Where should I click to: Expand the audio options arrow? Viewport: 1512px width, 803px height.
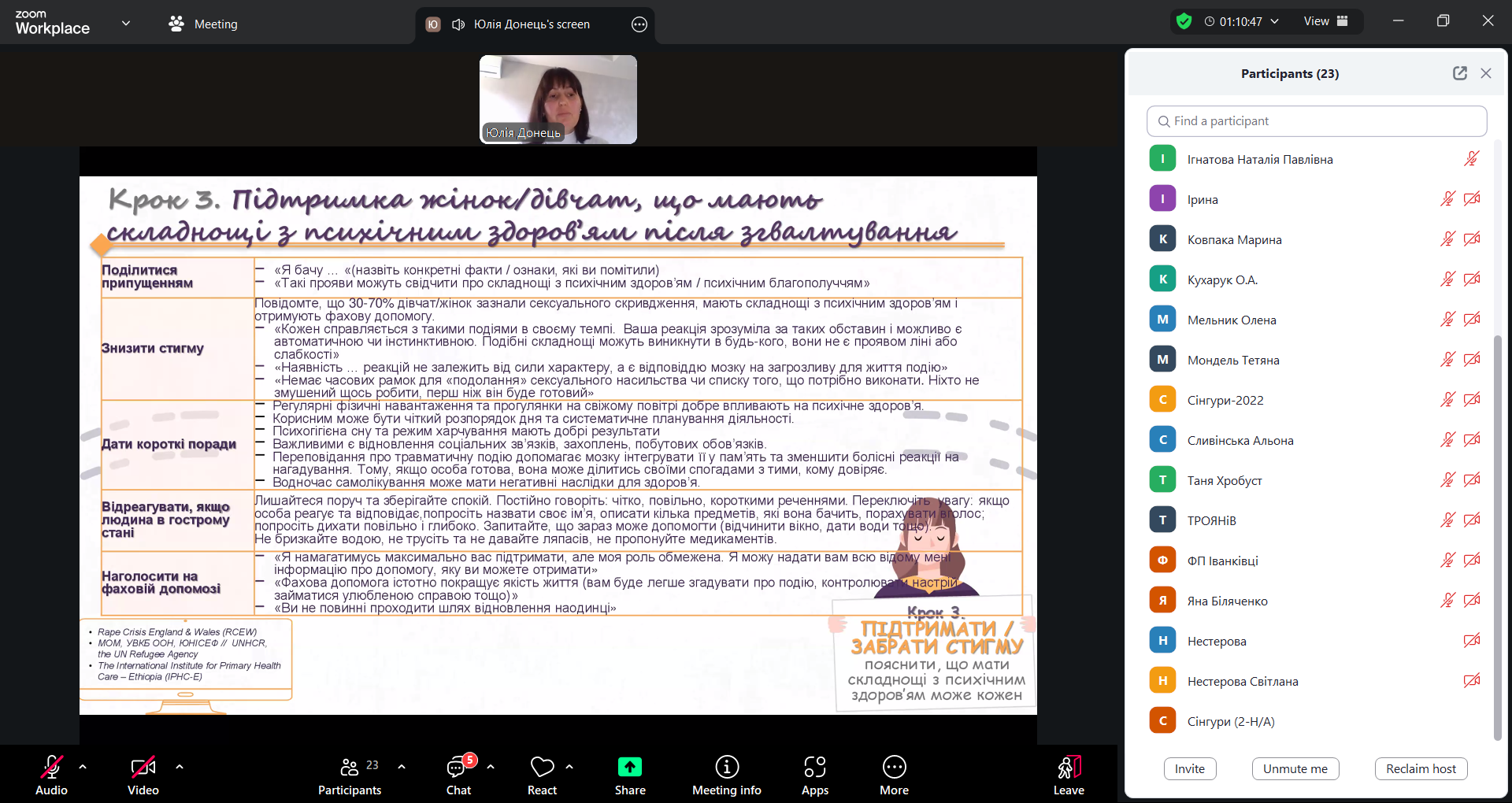pyautogui.click(x=83, y=766)
